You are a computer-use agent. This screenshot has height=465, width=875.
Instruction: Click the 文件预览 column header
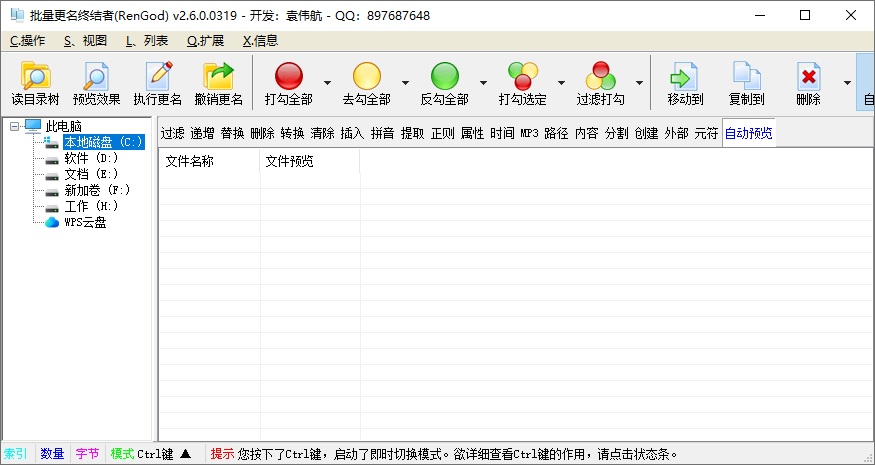(309, 161)
